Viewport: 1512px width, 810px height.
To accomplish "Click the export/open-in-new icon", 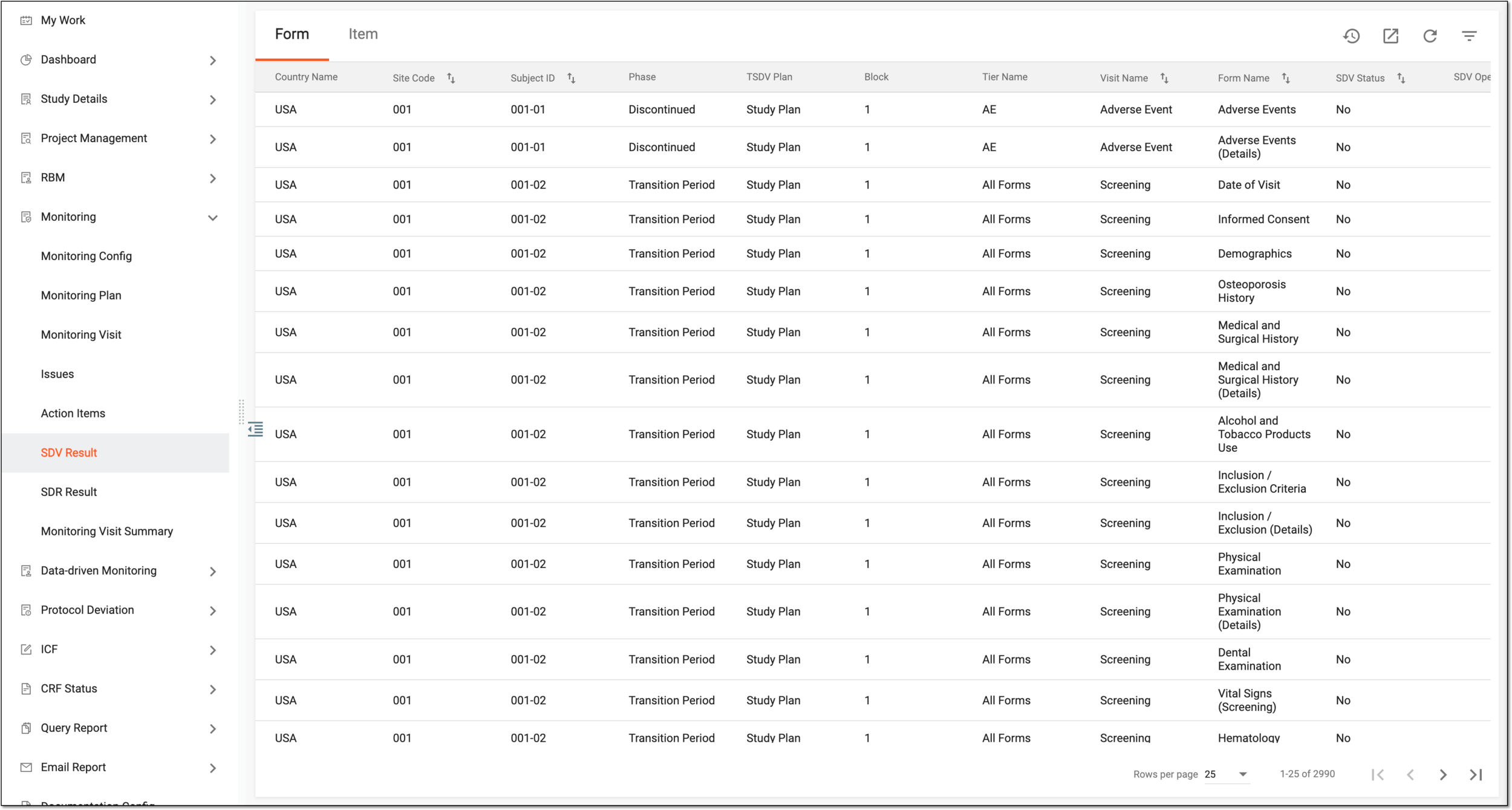I will 1390,36.
